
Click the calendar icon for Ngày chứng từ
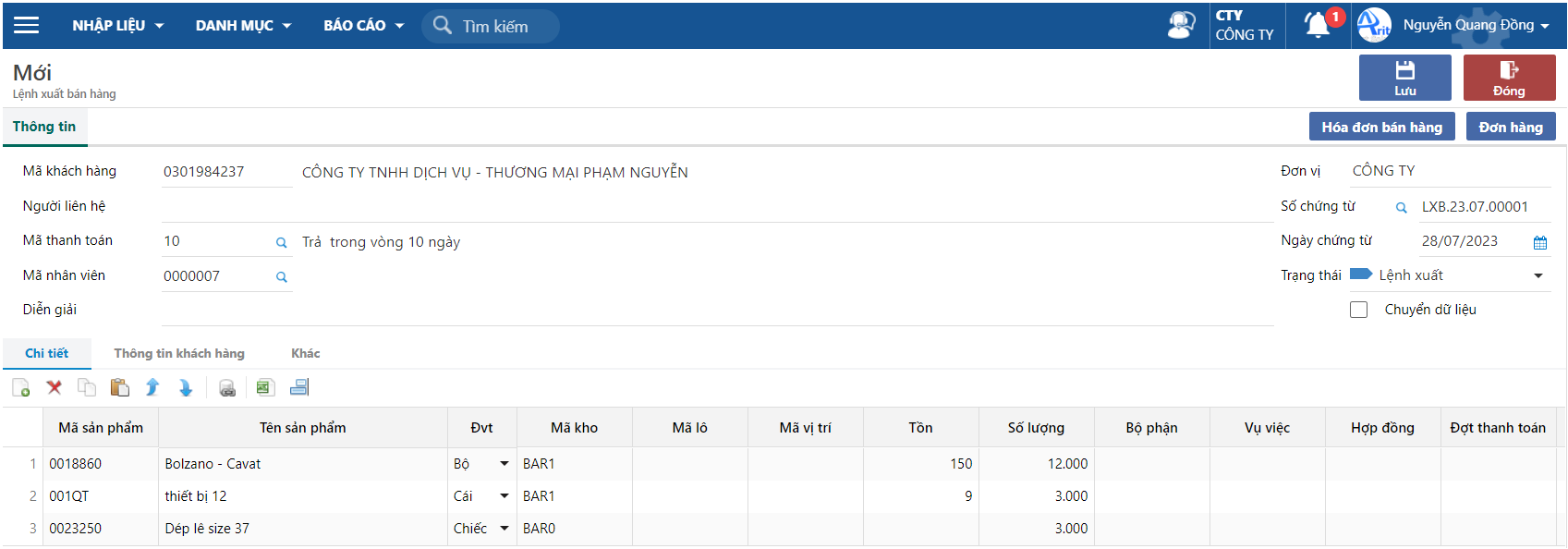1539,242
